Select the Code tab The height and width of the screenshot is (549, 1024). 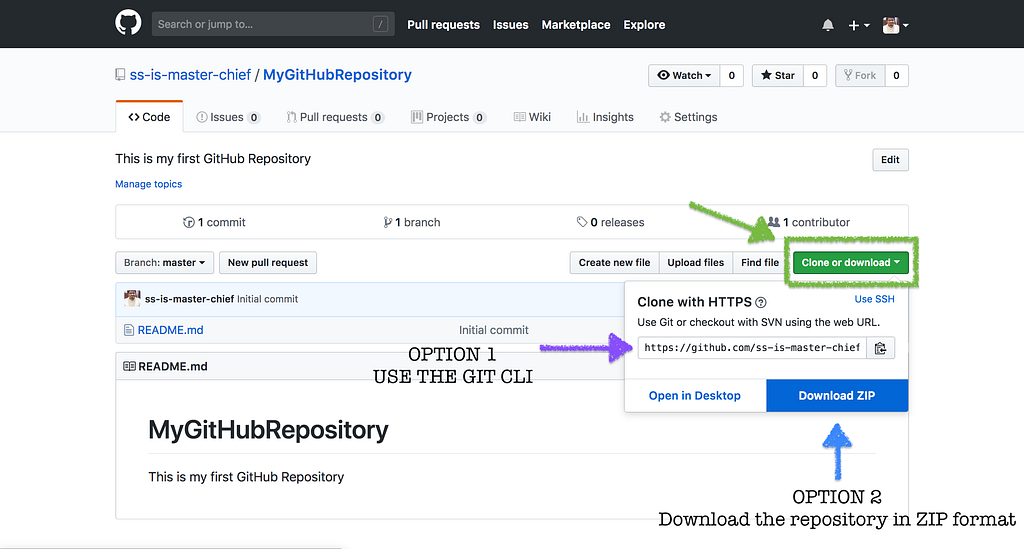coord(149,117)
